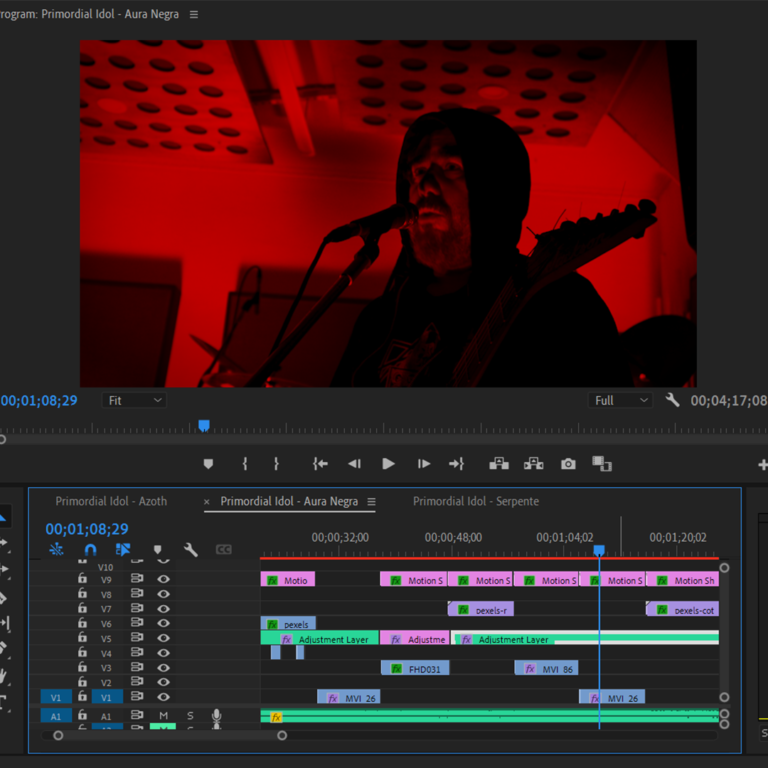768x768 pixels.
Task: Click the Extract button in program monitor
Action: click(534, 464)
